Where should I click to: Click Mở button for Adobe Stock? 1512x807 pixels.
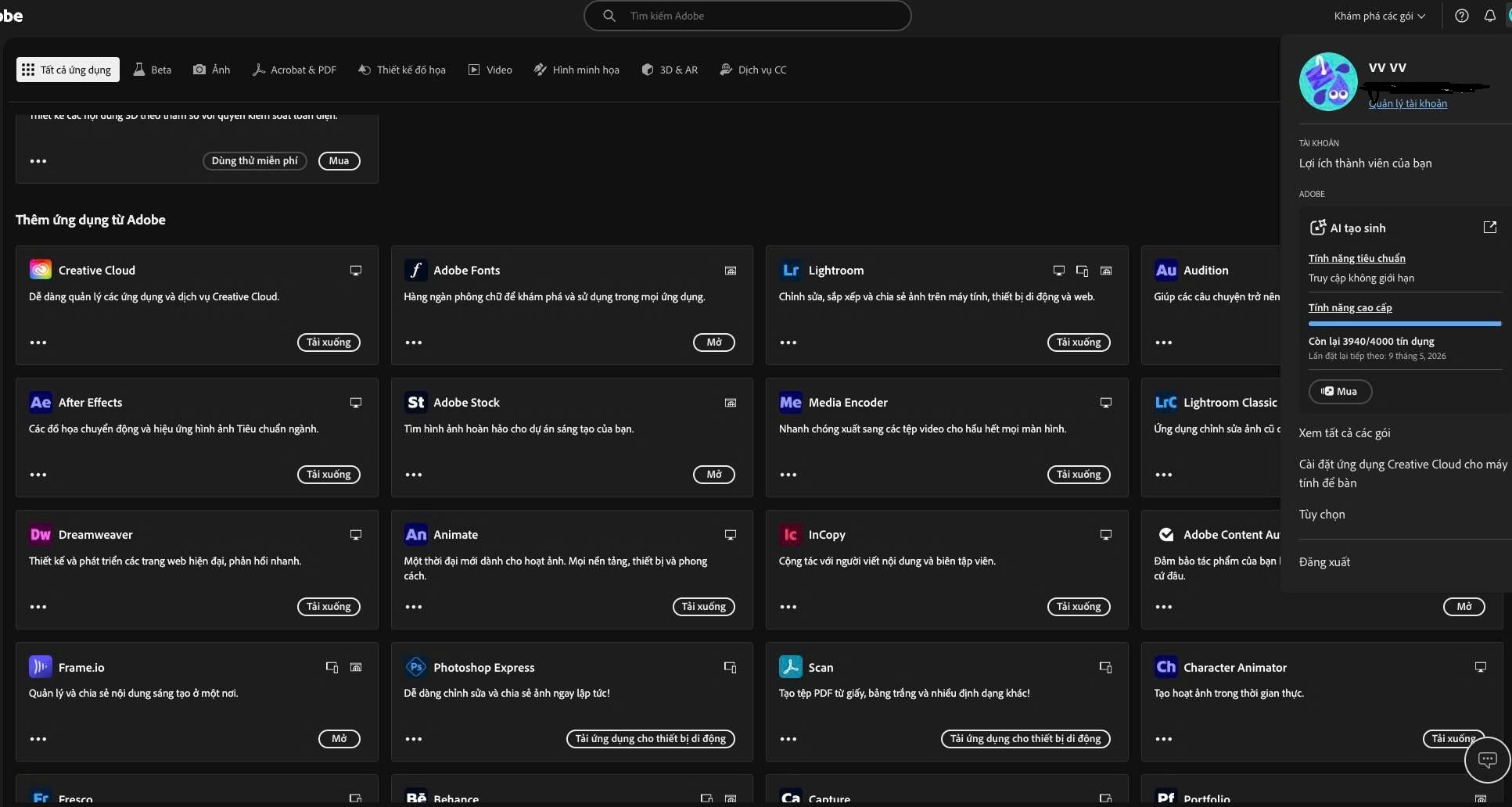714,475
